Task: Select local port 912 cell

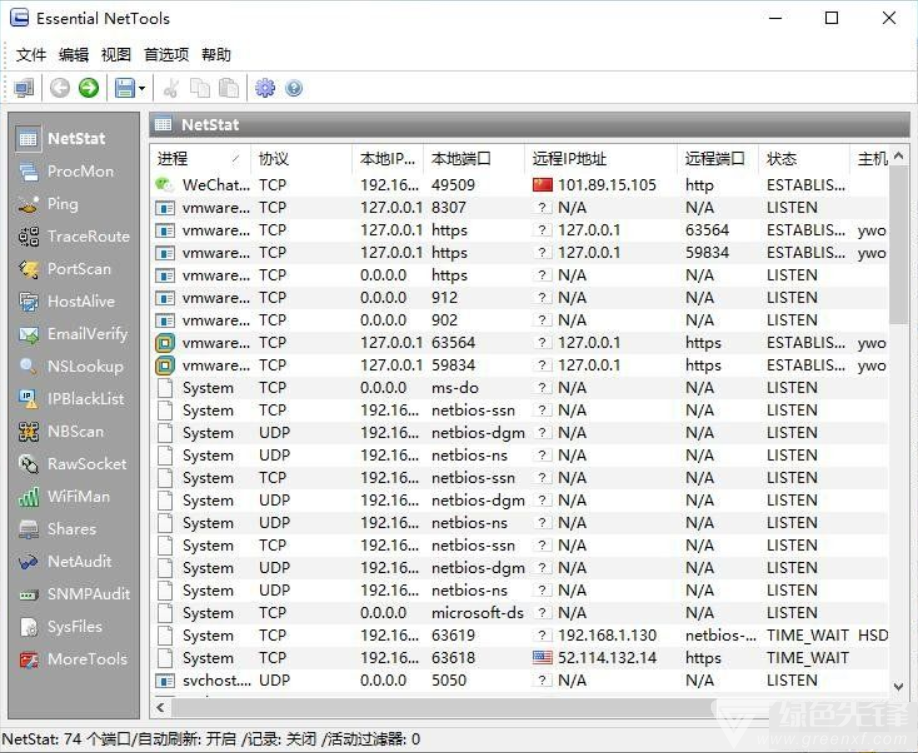Action: click(x=444, y=298)
